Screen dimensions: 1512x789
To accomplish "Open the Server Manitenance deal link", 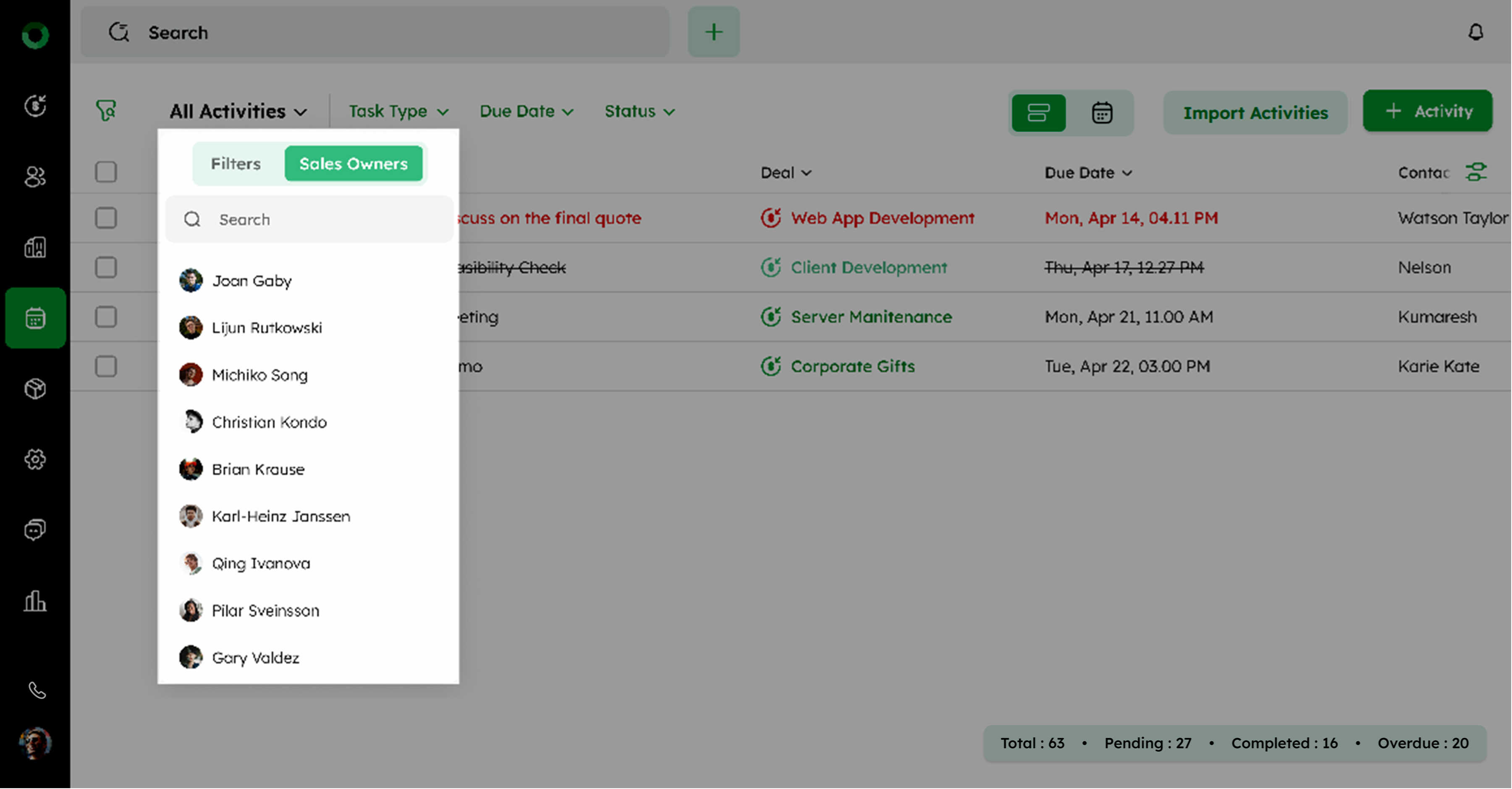I will pyautogui.click(x=871, y=317).
